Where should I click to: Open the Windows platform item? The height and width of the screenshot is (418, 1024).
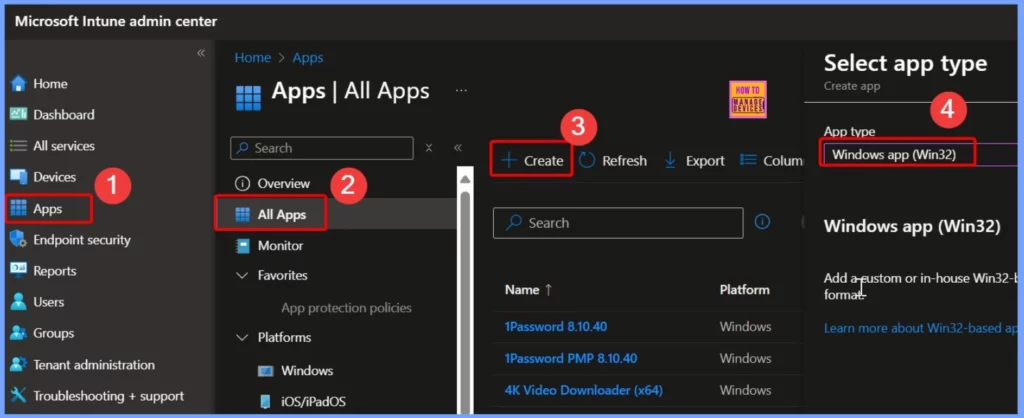[307, 370]
